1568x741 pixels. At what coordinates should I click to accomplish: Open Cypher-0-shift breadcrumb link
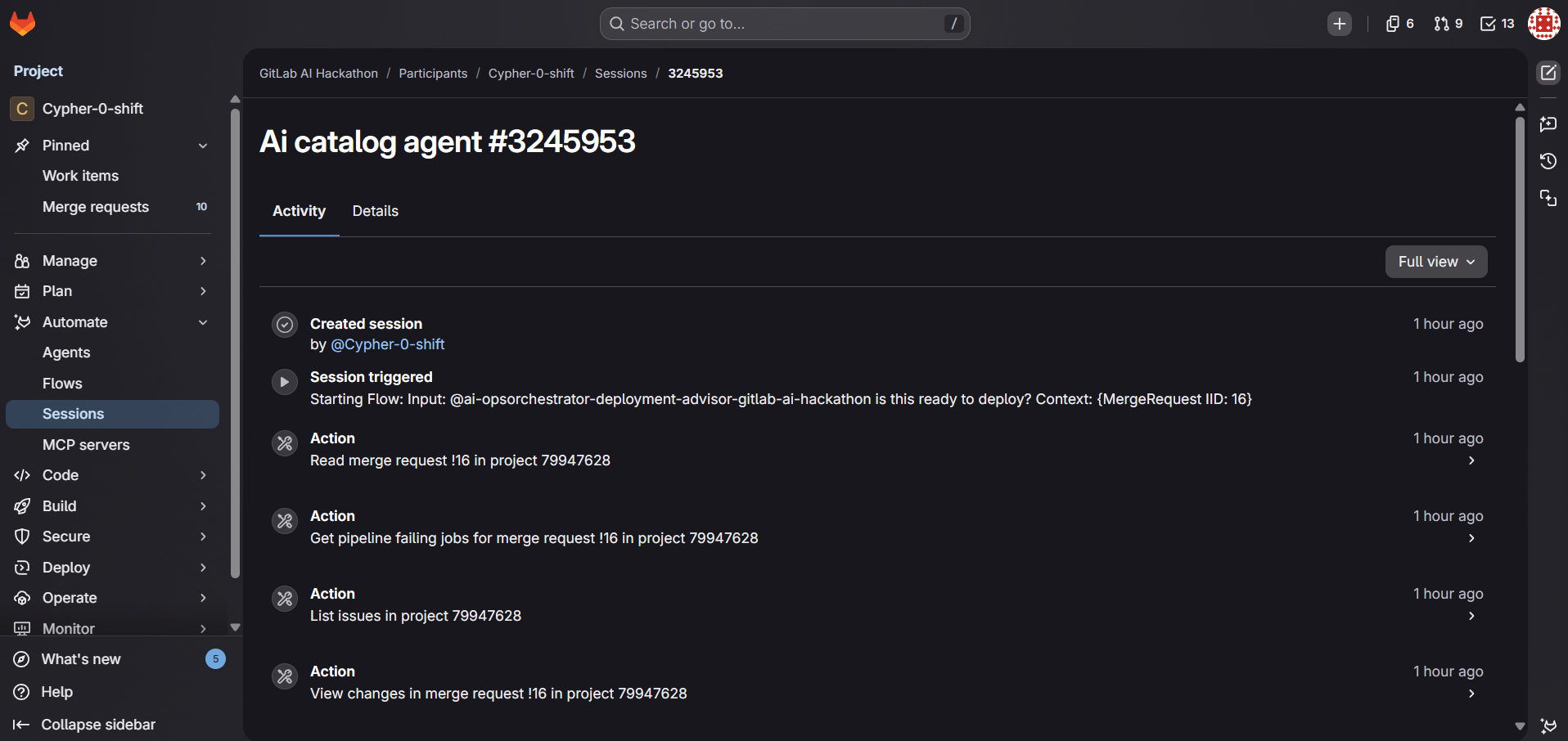tap(531, 74)
